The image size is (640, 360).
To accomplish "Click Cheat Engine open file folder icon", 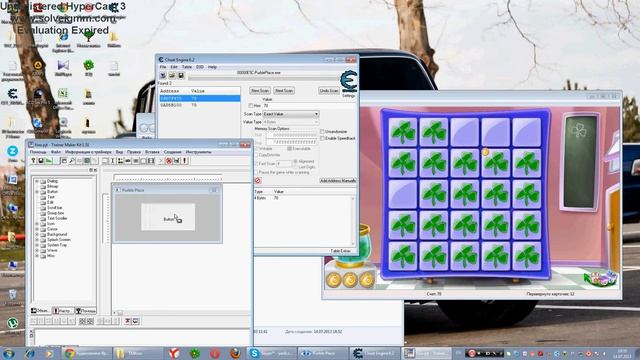I will (172, 76).
